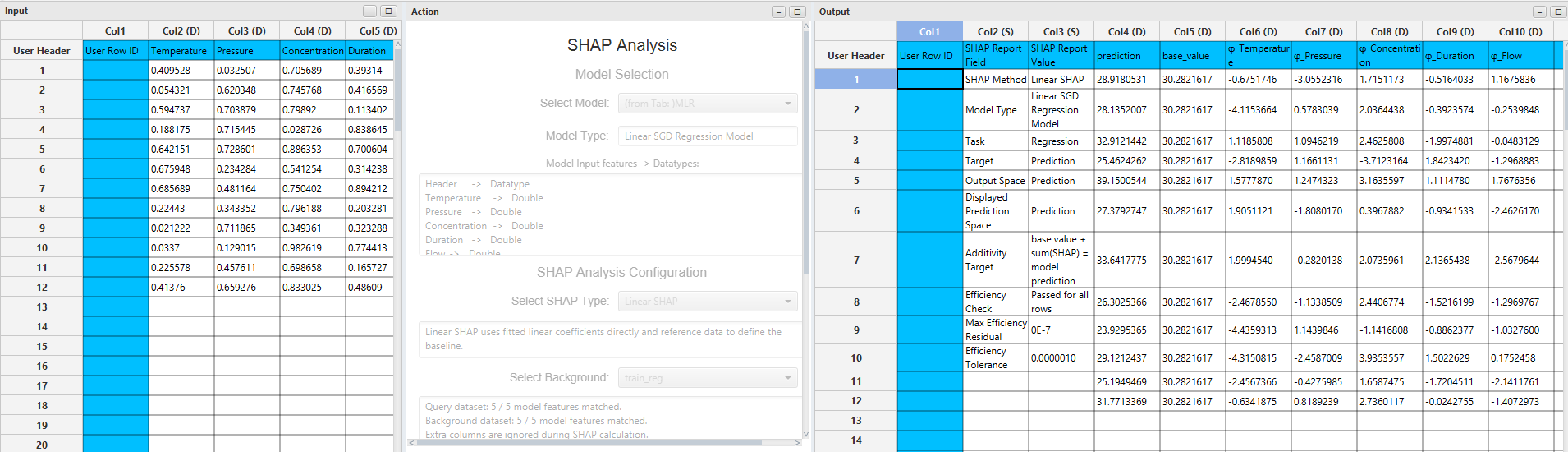This screenshot has height=452, width=1568.
Task: Select Input row number 12
Action: [x=42, y=288]
